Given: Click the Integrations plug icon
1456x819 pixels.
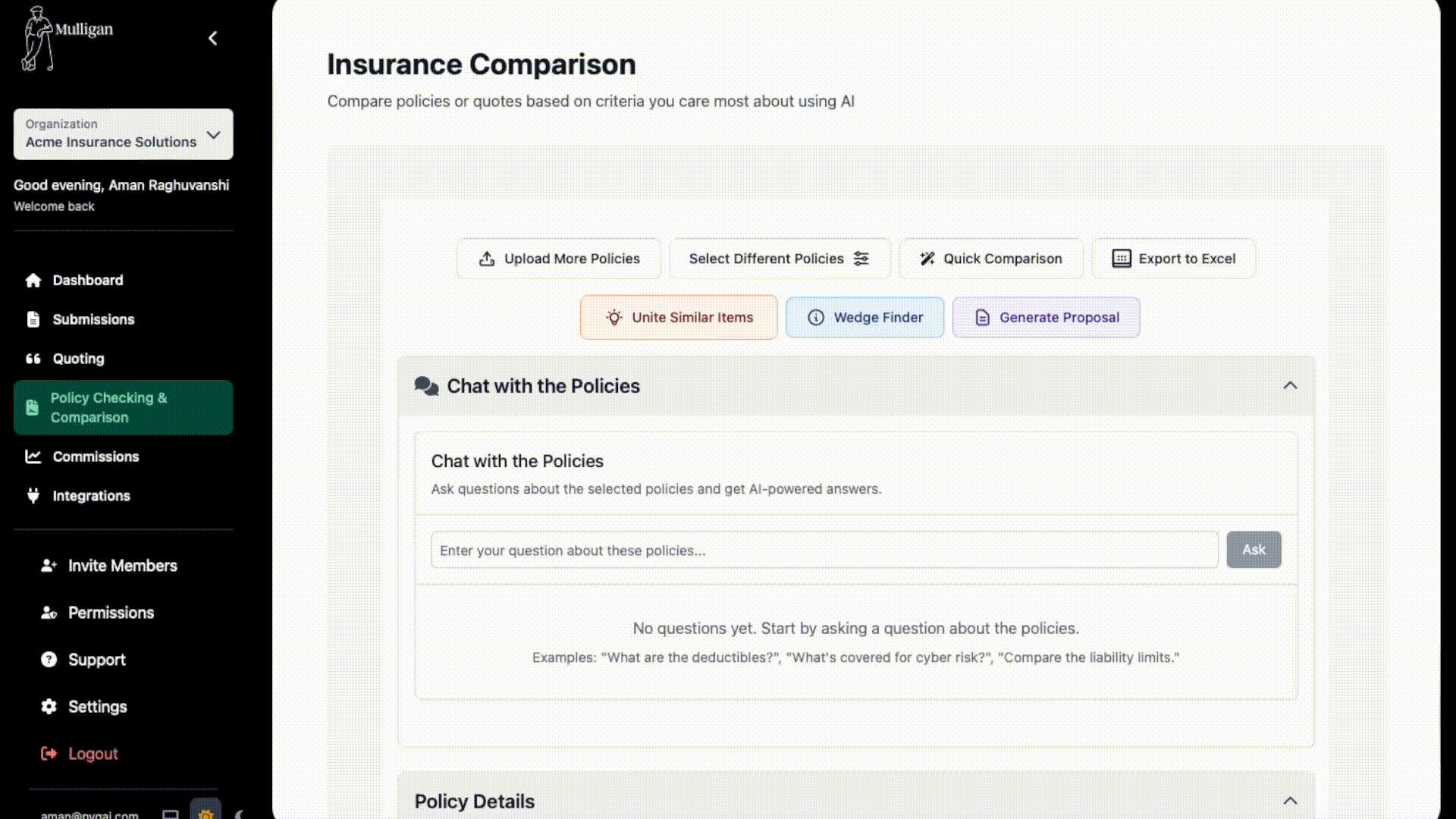Looking at the screenshot, I should (33, 496).
